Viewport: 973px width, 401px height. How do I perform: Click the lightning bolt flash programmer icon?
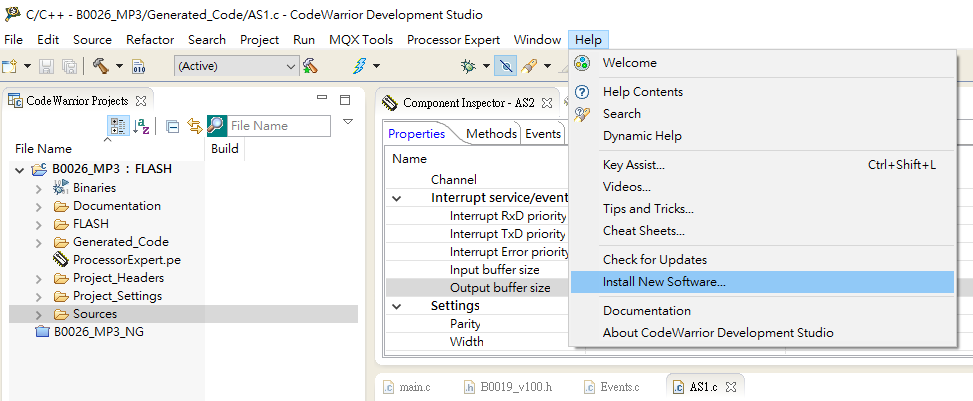pyautogui.click(x=360, y=66)
